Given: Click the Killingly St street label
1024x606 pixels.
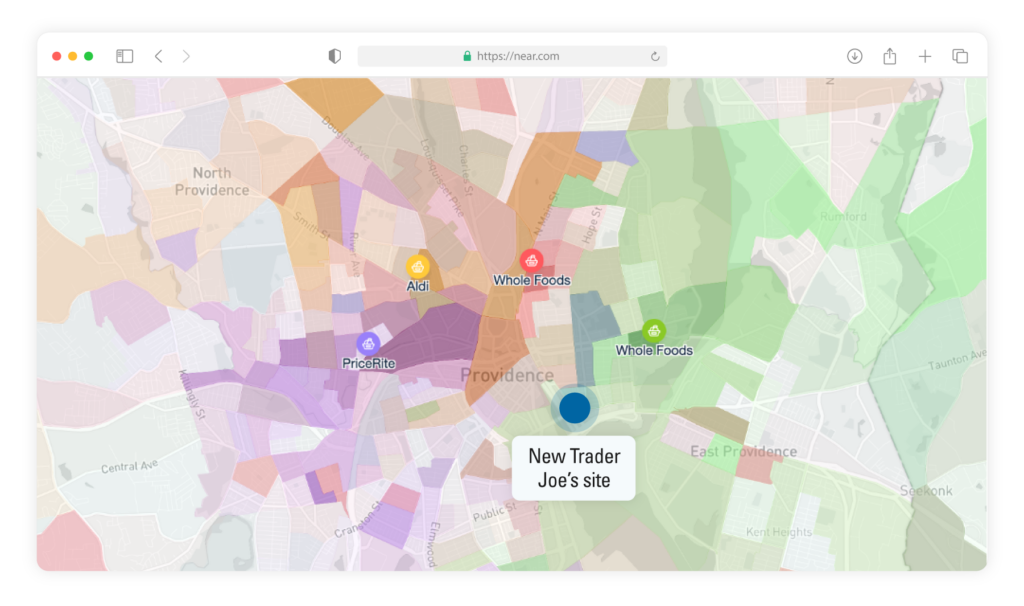Looking at the screenshot, I should tap(192, 394).
